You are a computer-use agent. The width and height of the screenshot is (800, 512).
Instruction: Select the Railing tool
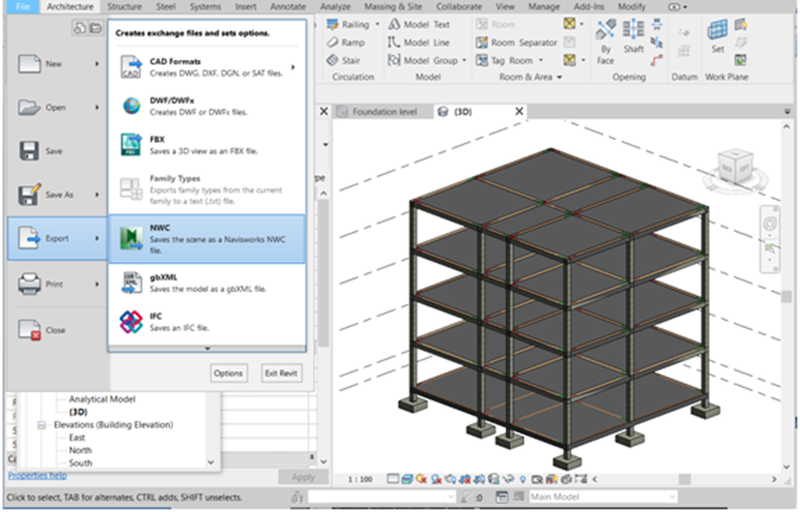click(348, 24)
